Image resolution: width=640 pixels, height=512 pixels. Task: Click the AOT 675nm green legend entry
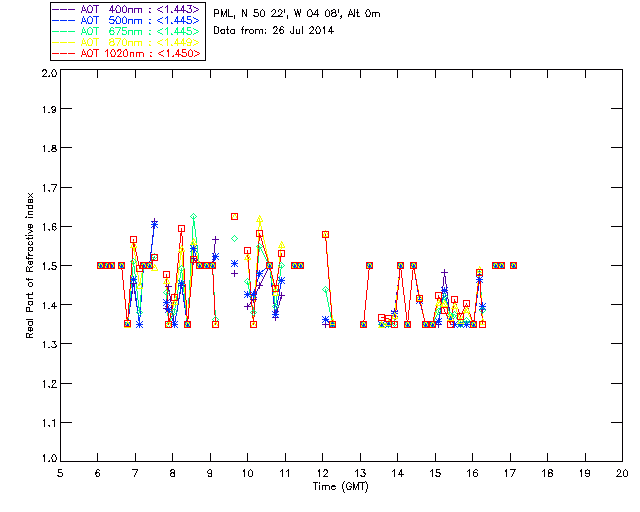pyautogui.click(x=127, y=31)
